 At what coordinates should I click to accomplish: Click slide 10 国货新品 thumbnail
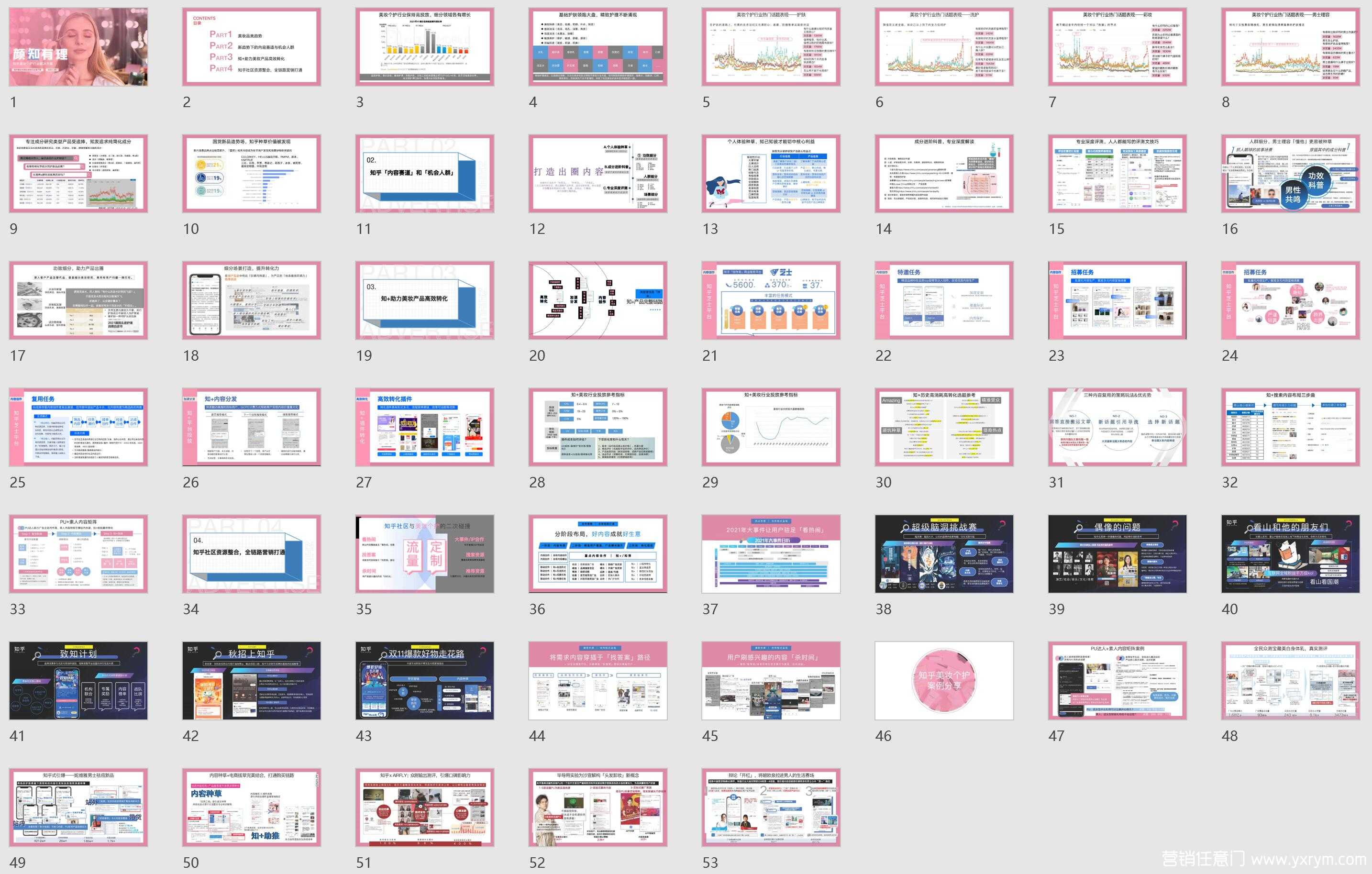(251, 174)
